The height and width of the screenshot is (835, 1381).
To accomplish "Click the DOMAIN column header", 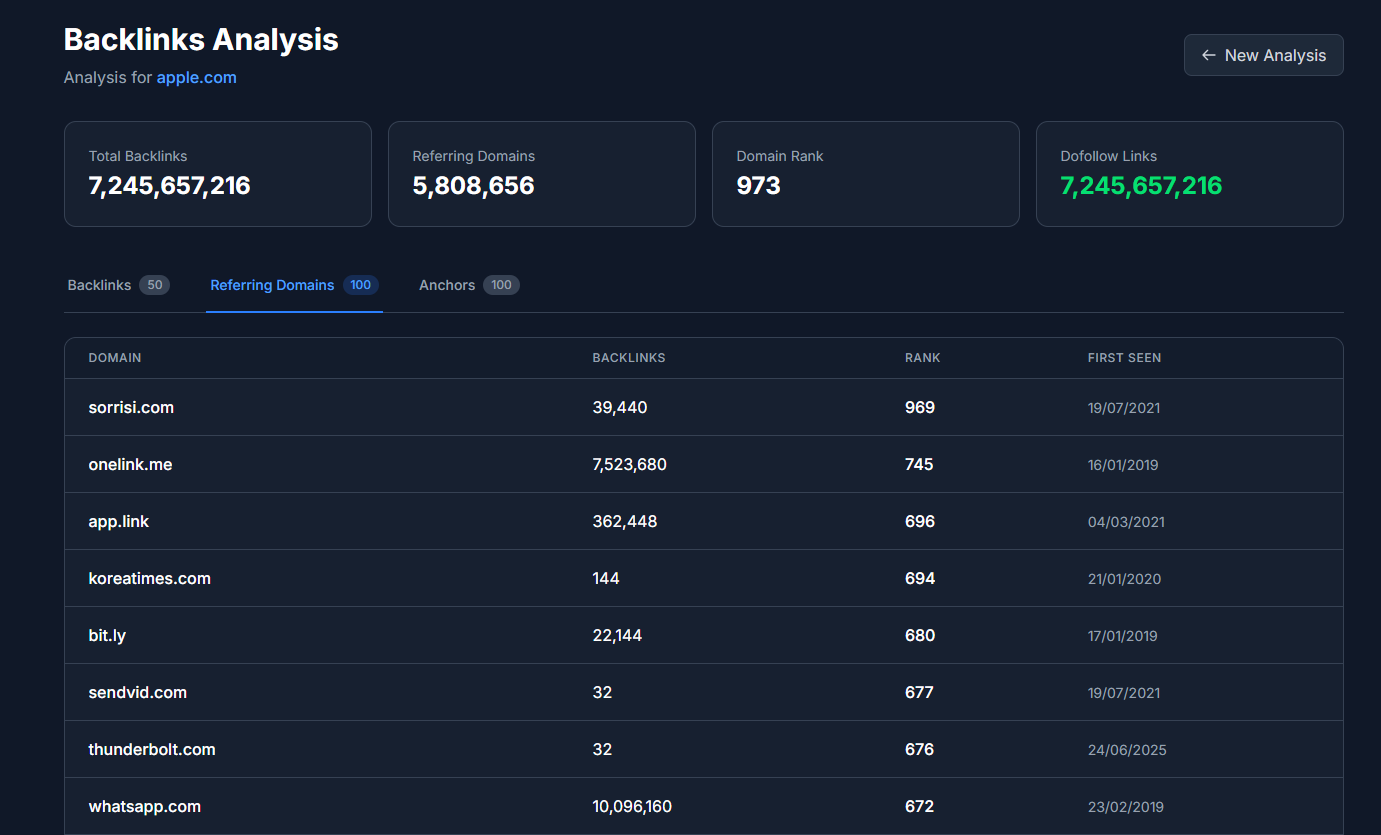I will point(115,357).
